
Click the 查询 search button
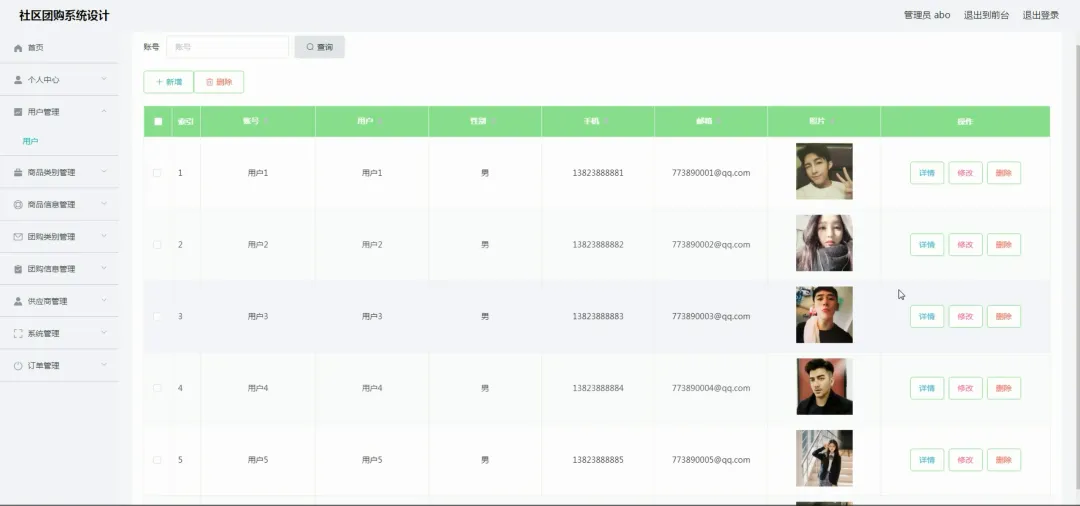(320, 47)
